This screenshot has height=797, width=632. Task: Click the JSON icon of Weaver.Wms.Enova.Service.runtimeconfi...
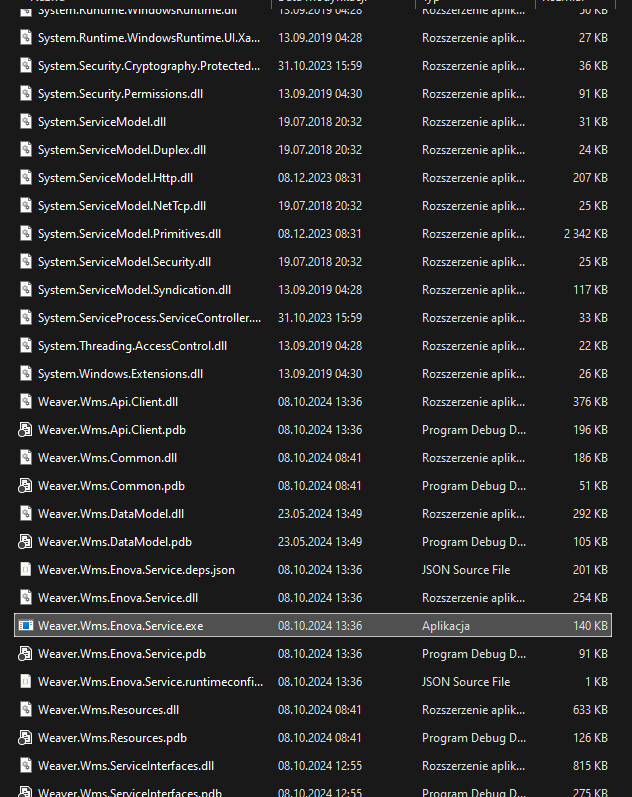coord(25,682)
